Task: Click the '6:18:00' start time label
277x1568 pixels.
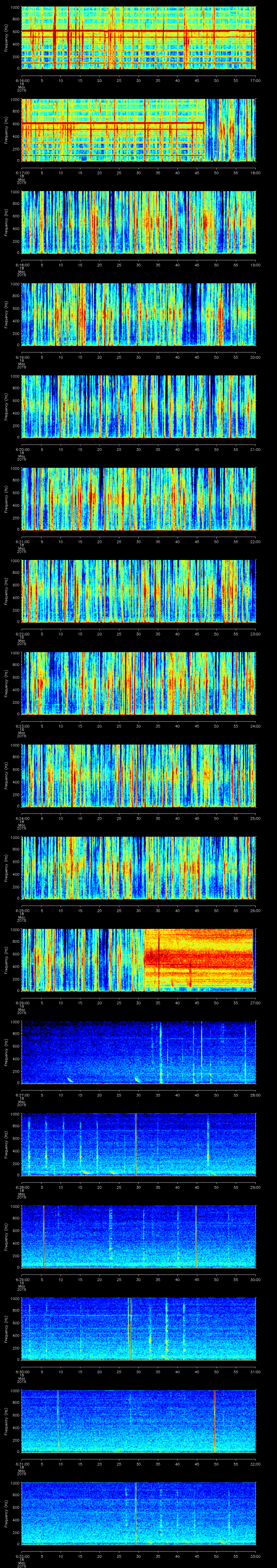Action: click(x=22, y=265)
